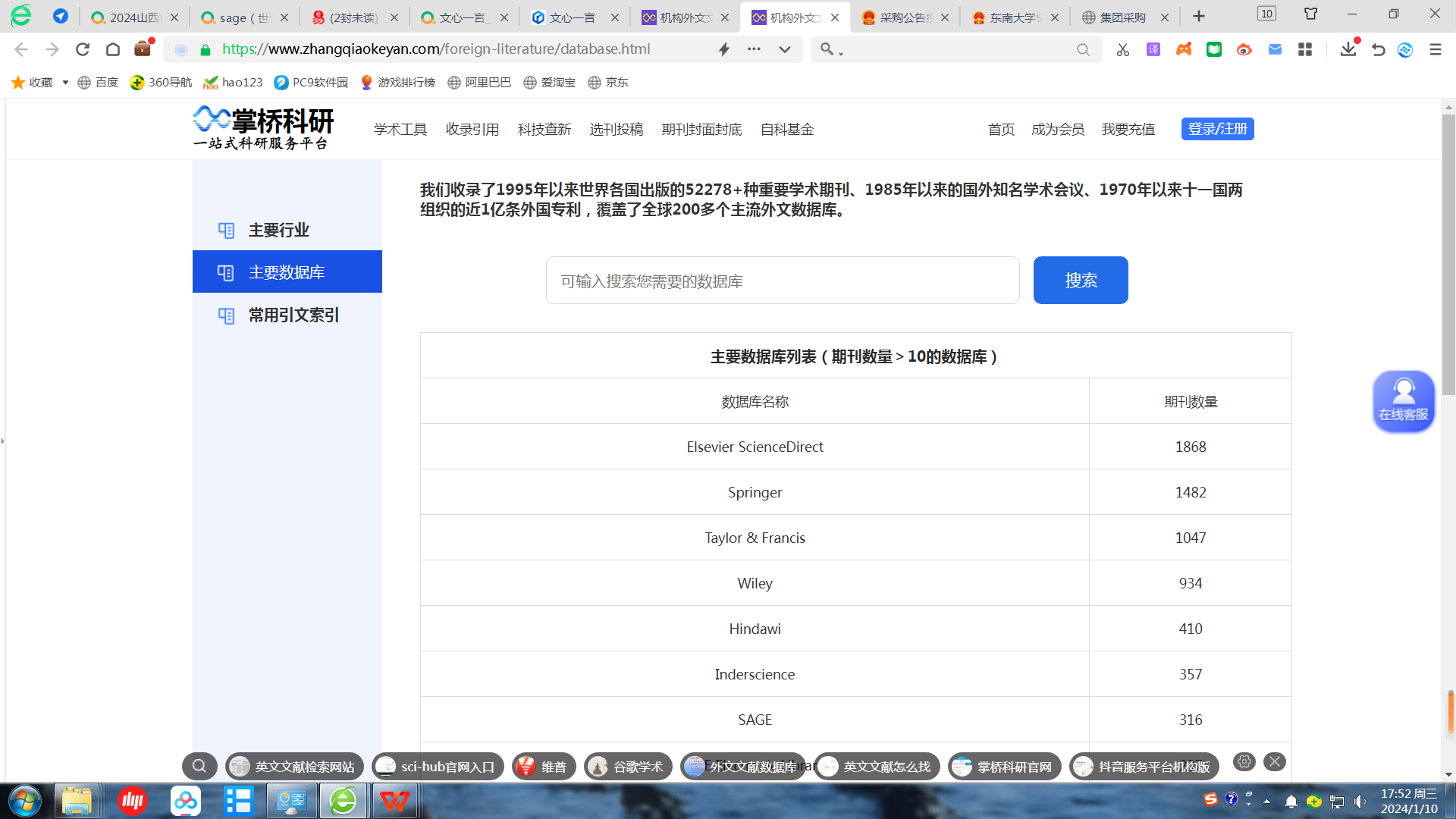The height and width of the screenshot is (819, 1456).
Task: Open the translate extension icon
Action: pyautogui.click(x=1153, y=49)
